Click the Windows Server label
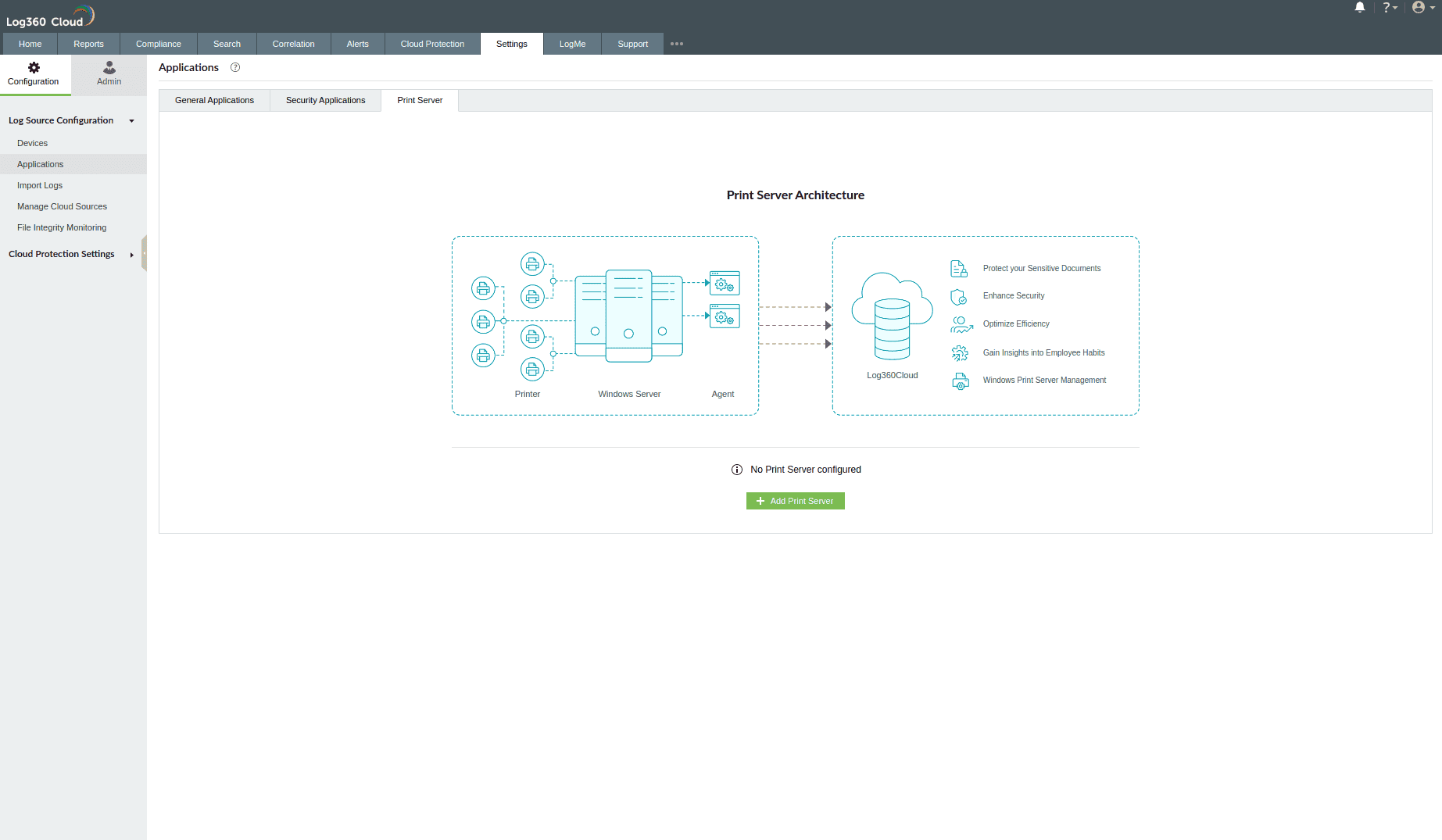The image size is (1442, 840). click(629, 395)
